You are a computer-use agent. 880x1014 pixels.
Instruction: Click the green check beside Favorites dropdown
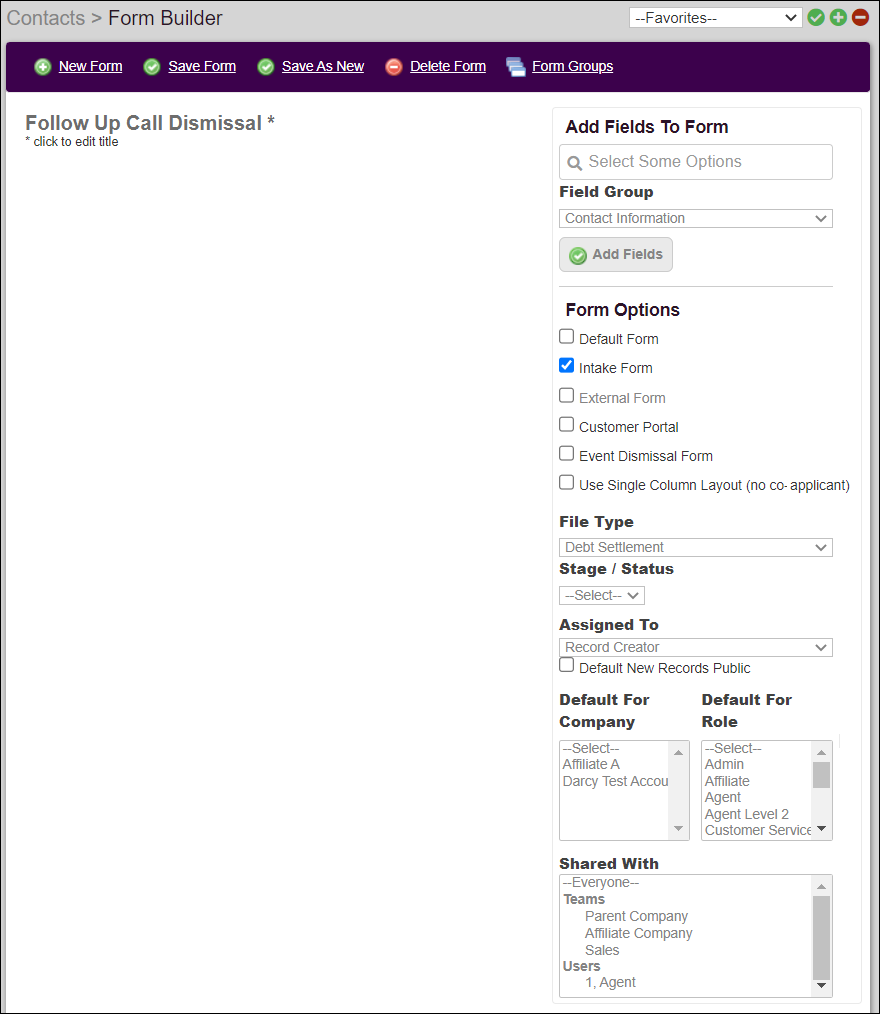[x=816, y=17]
